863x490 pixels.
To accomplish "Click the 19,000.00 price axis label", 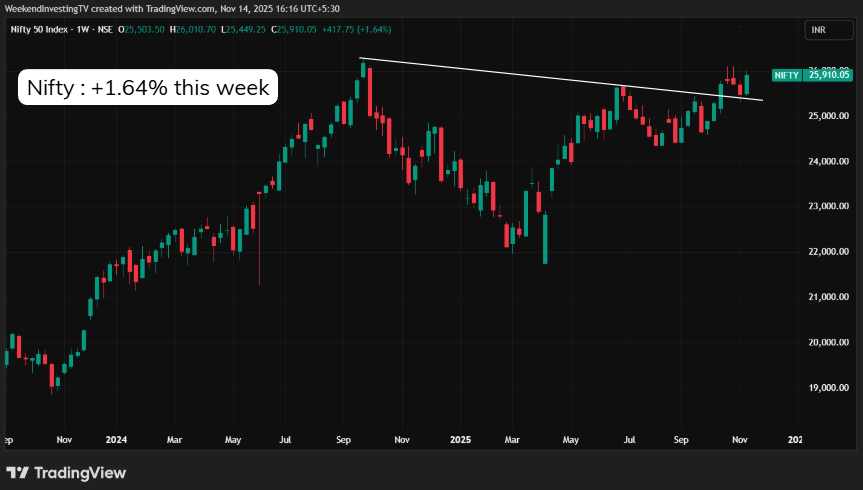I will click(829, 388).
